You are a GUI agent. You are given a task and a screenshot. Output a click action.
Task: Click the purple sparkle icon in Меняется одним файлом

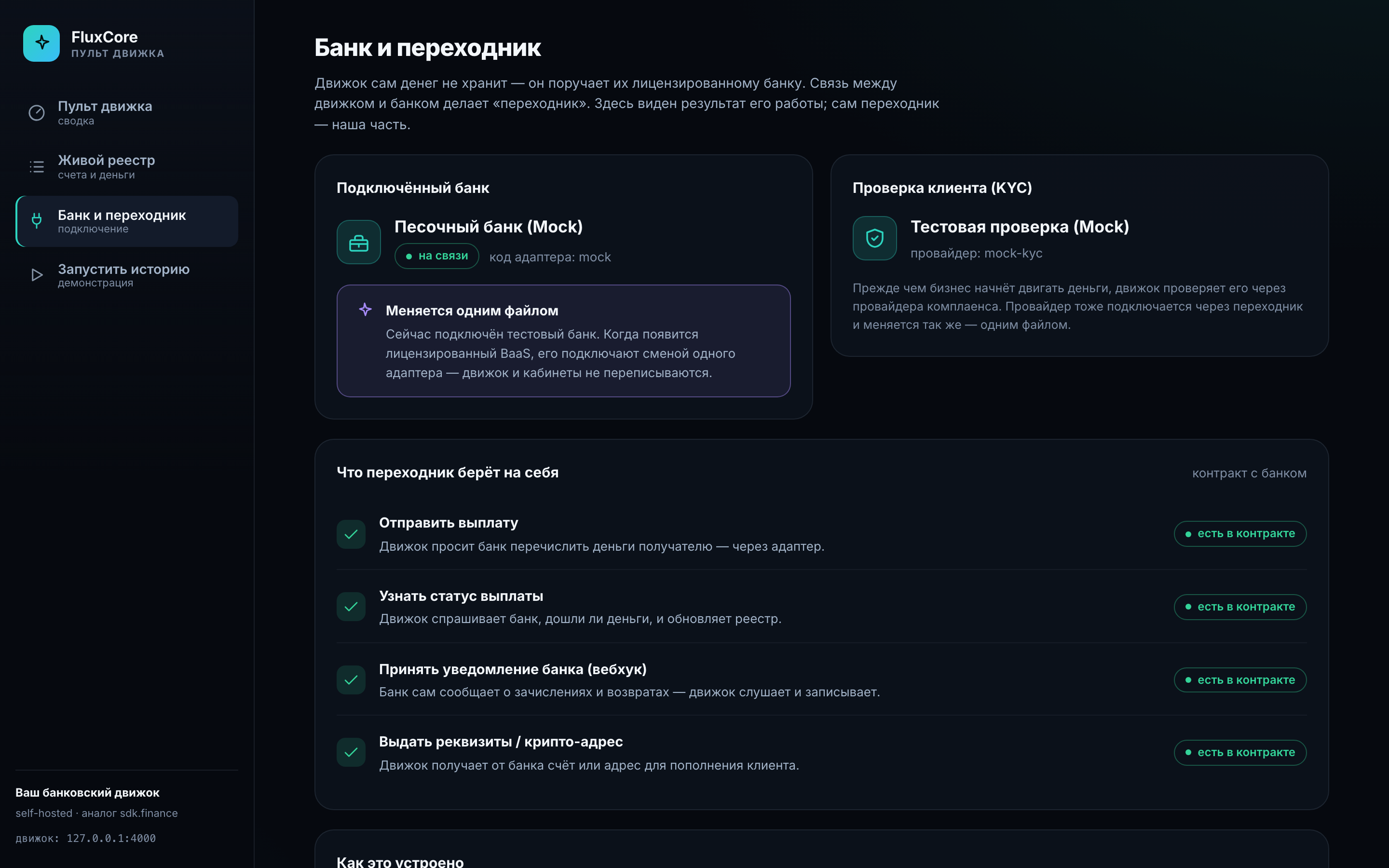click(x=365, y=310)
